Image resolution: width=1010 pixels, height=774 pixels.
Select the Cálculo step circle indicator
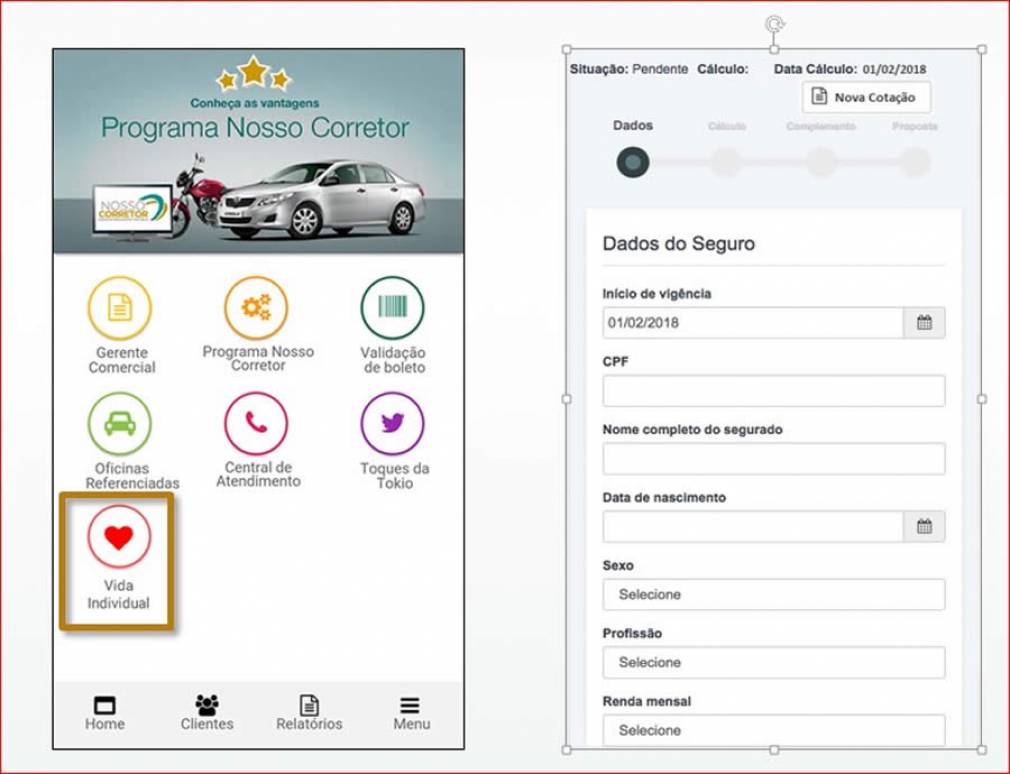(727, 160)
